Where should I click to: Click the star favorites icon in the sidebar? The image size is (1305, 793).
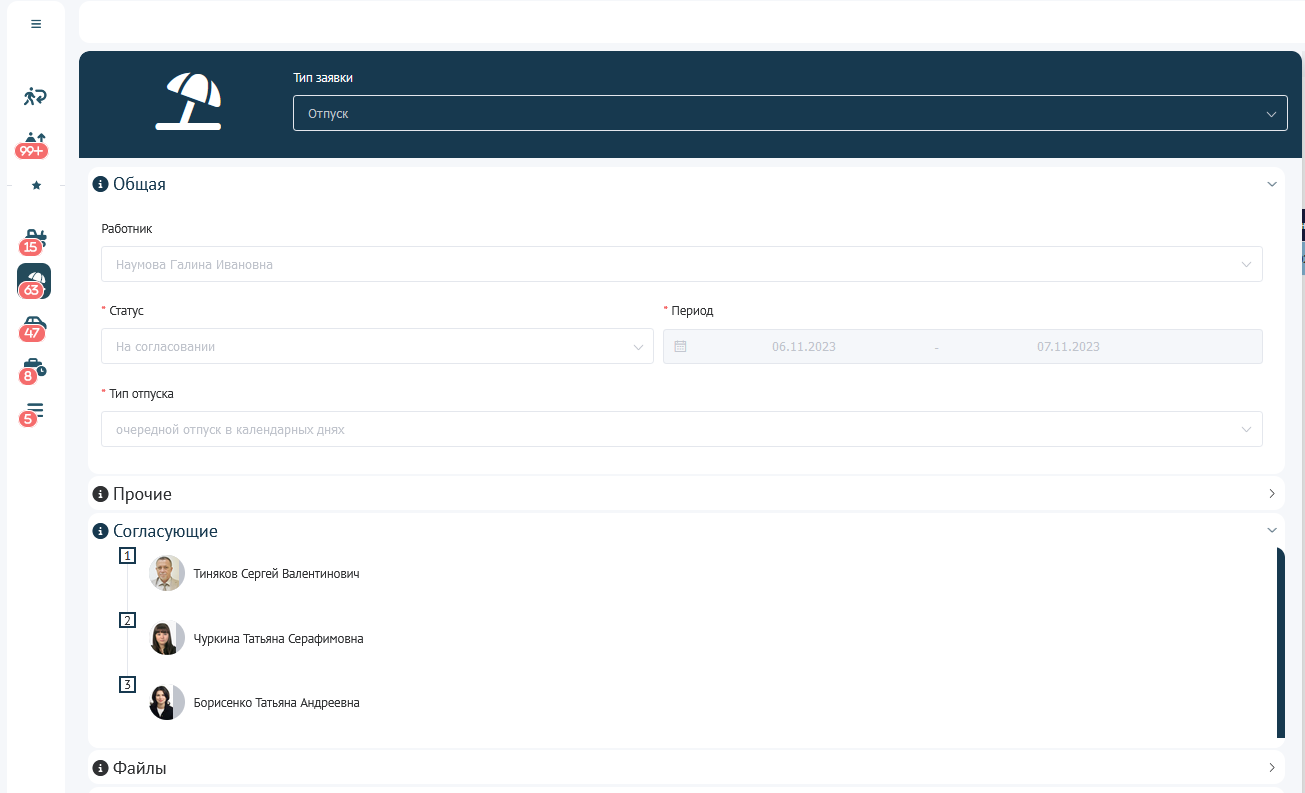(x=36, y=185)
